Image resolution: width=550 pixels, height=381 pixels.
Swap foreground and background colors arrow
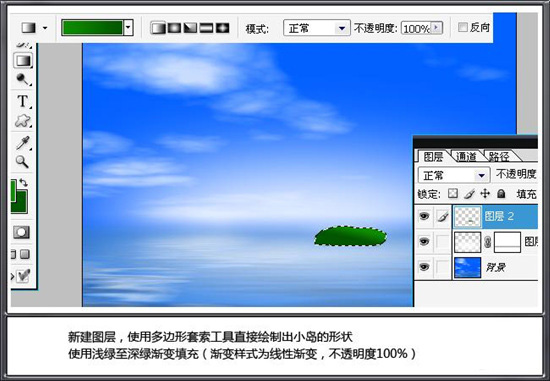coord(24,182)
